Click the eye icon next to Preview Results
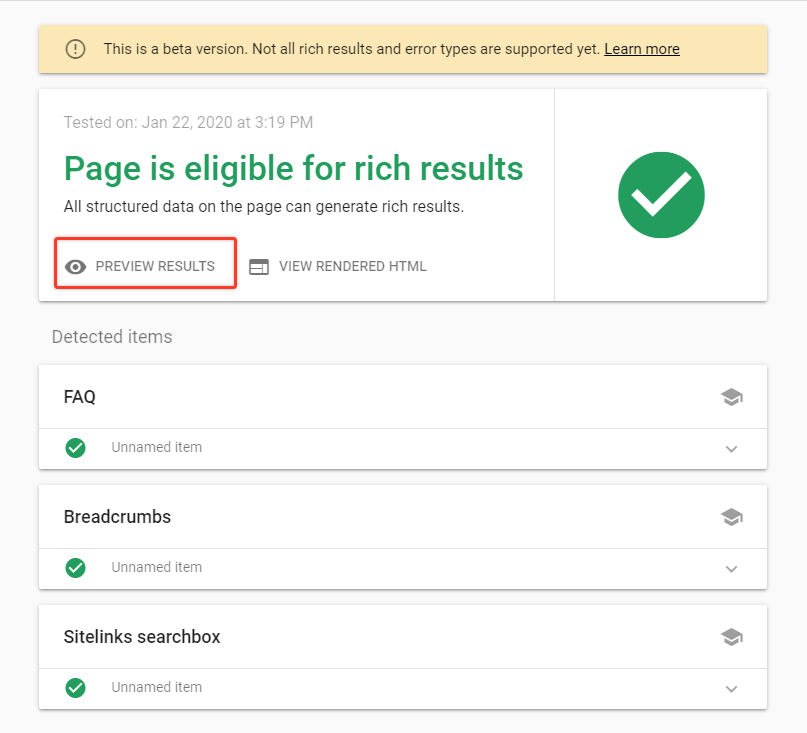This screenshot has width=807, height=733. (76, 266)
